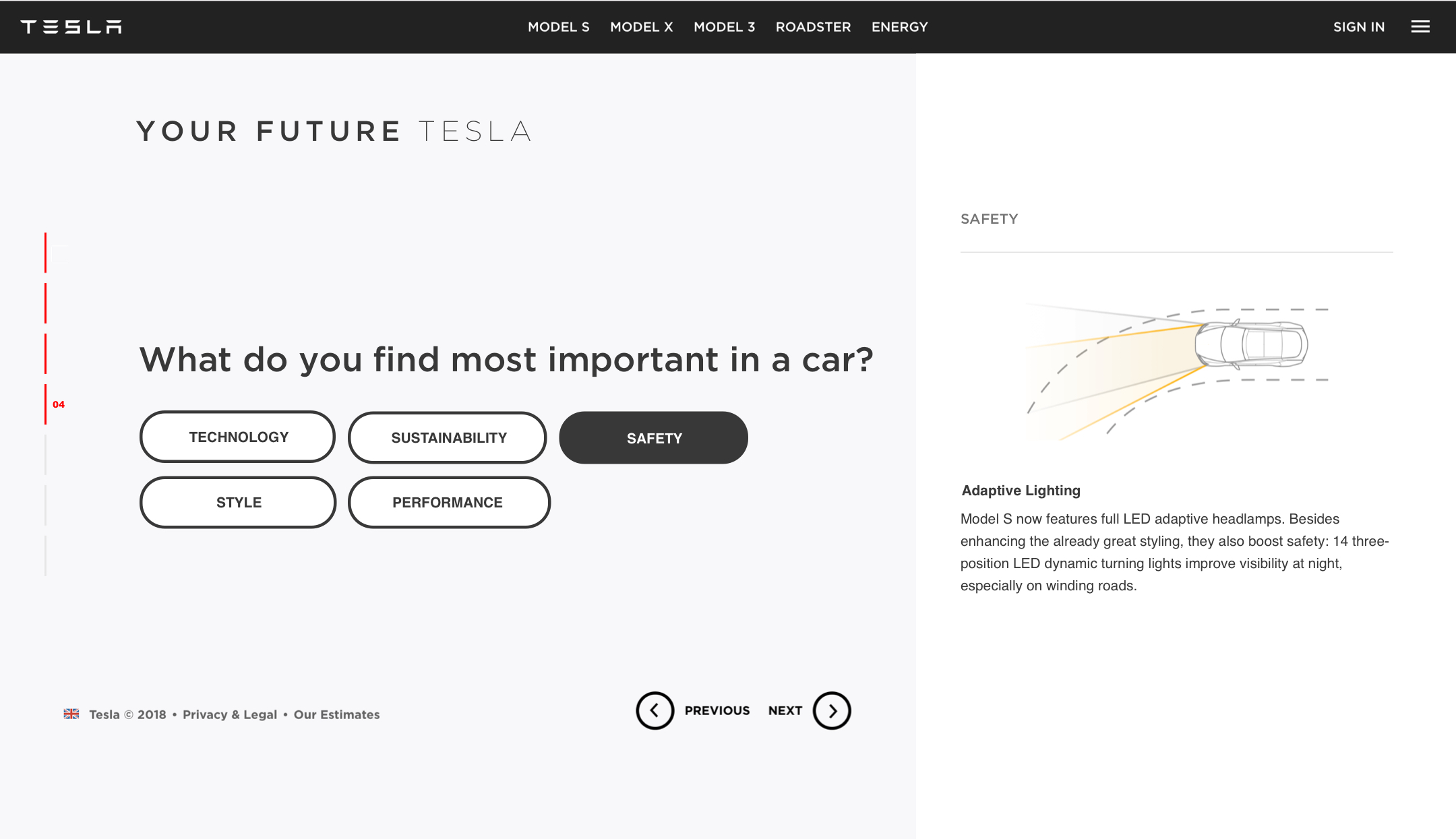This screenshot has width=1456, height=839.
Task: Select the Sustainability option
Action: 448,437
